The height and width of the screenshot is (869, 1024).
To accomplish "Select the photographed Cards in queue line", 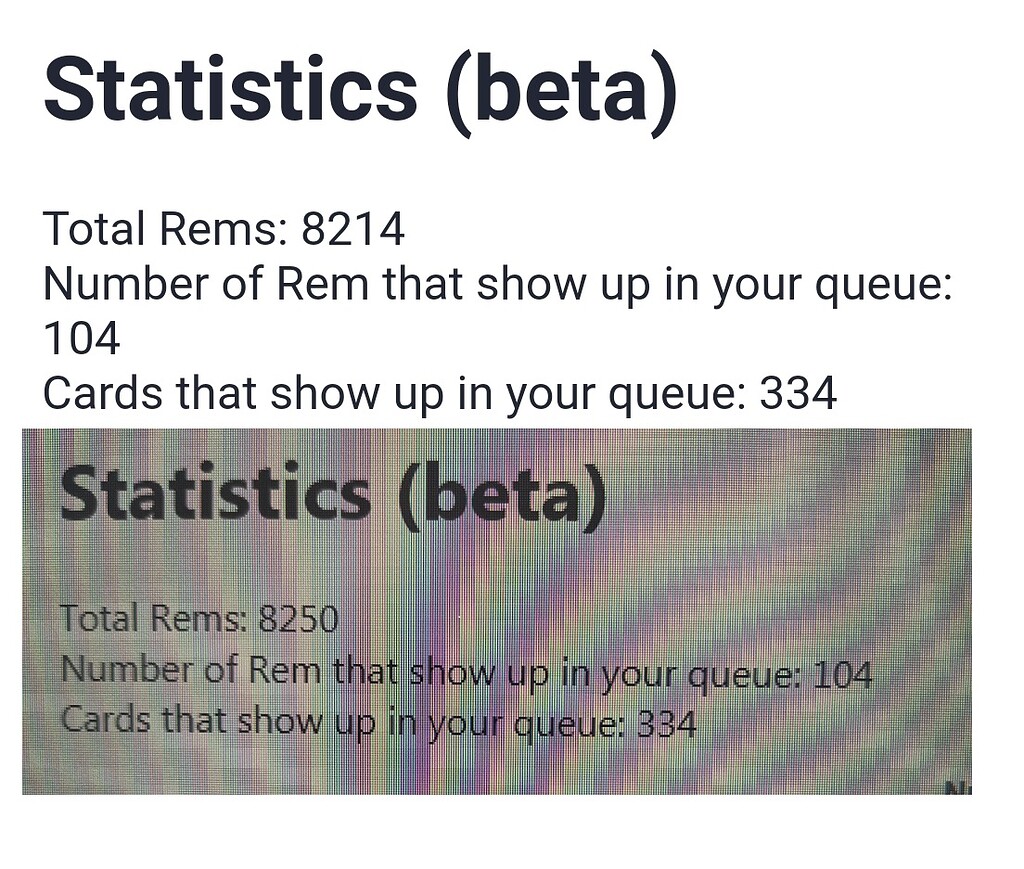I will (378, 722).
